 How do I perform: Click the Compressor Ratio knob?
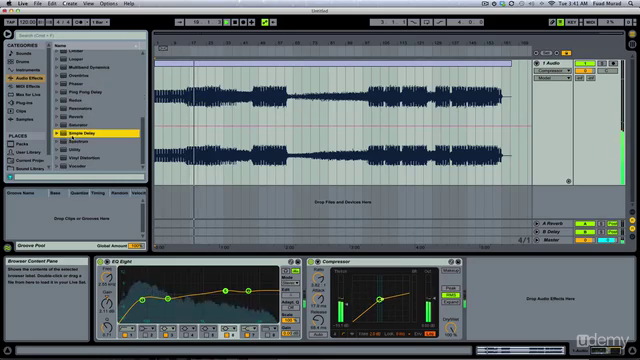click(x=318, y=278)
